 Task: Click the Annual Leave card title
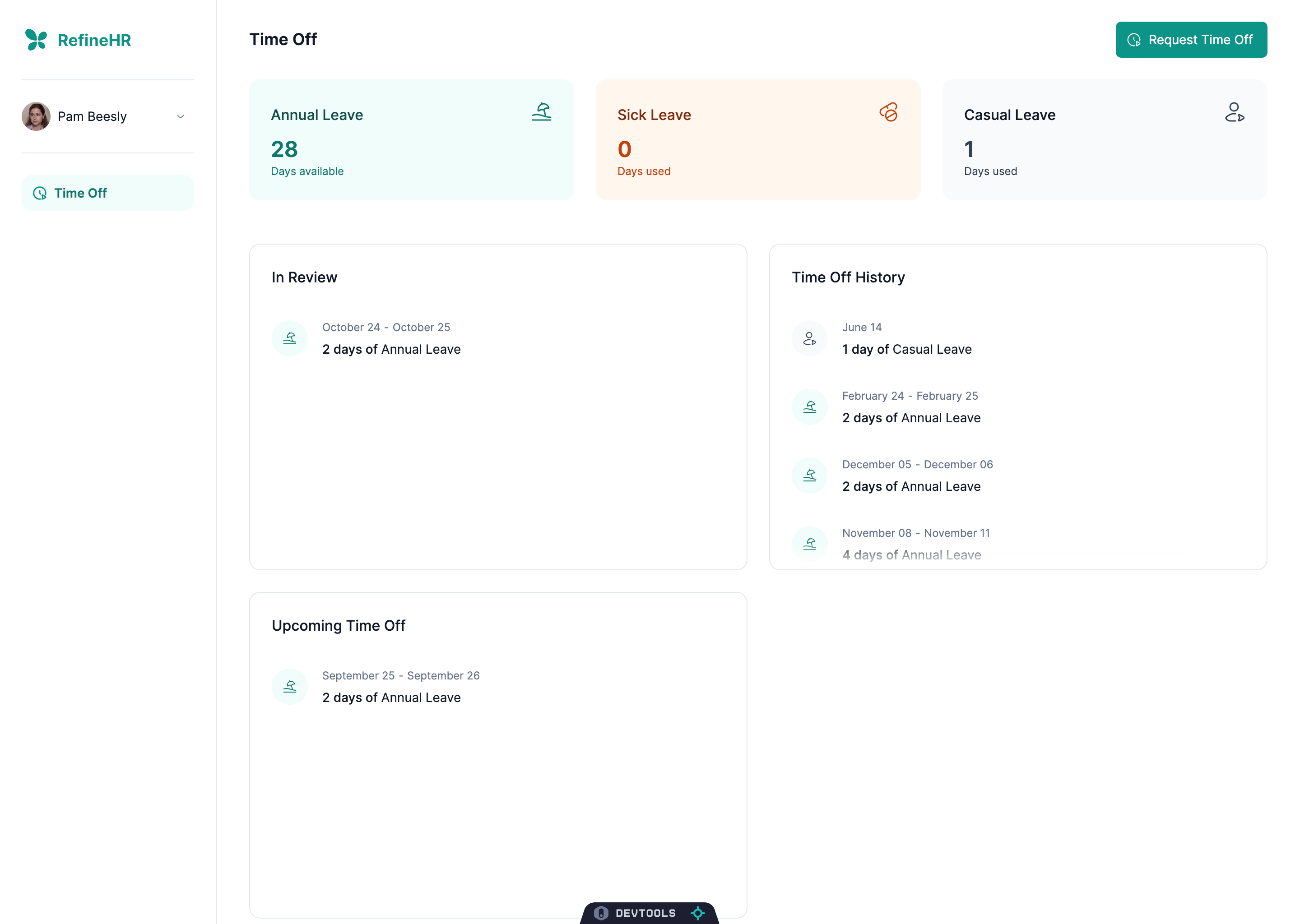317,115
